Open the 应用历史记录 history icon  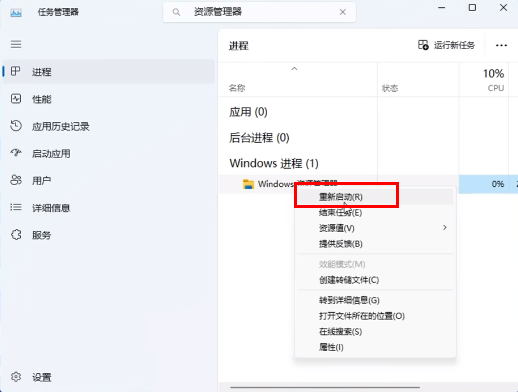16,126
